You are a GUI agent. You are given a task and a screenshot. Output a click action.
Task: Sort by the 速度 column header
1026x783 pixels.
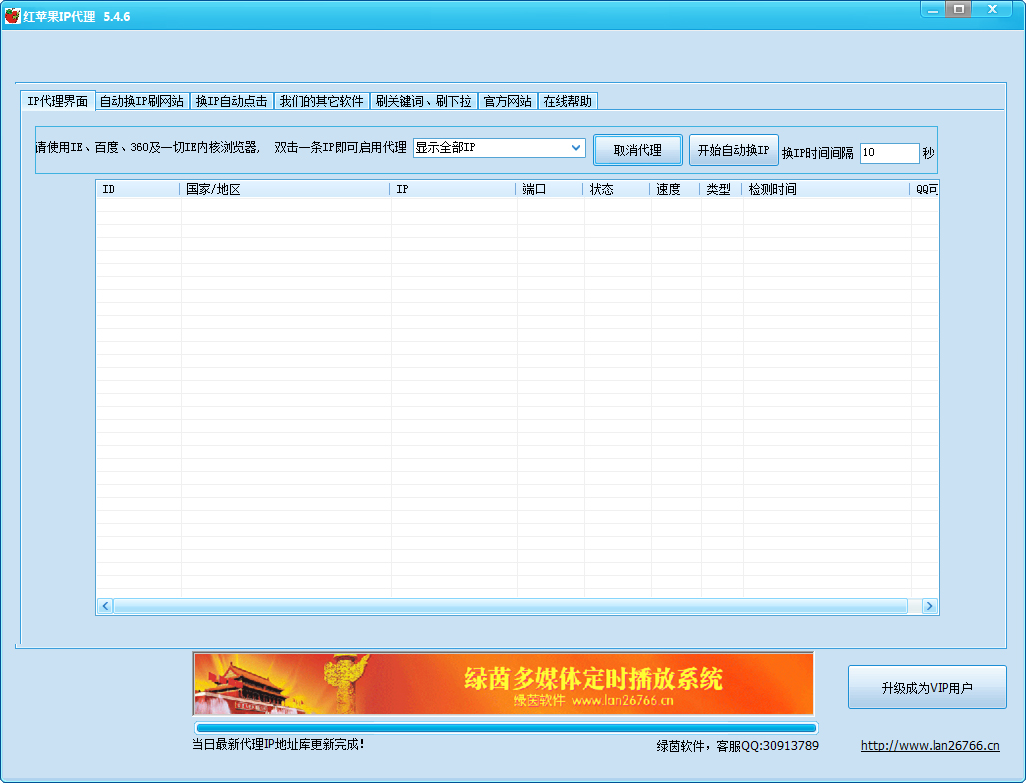tap(674, 189)
